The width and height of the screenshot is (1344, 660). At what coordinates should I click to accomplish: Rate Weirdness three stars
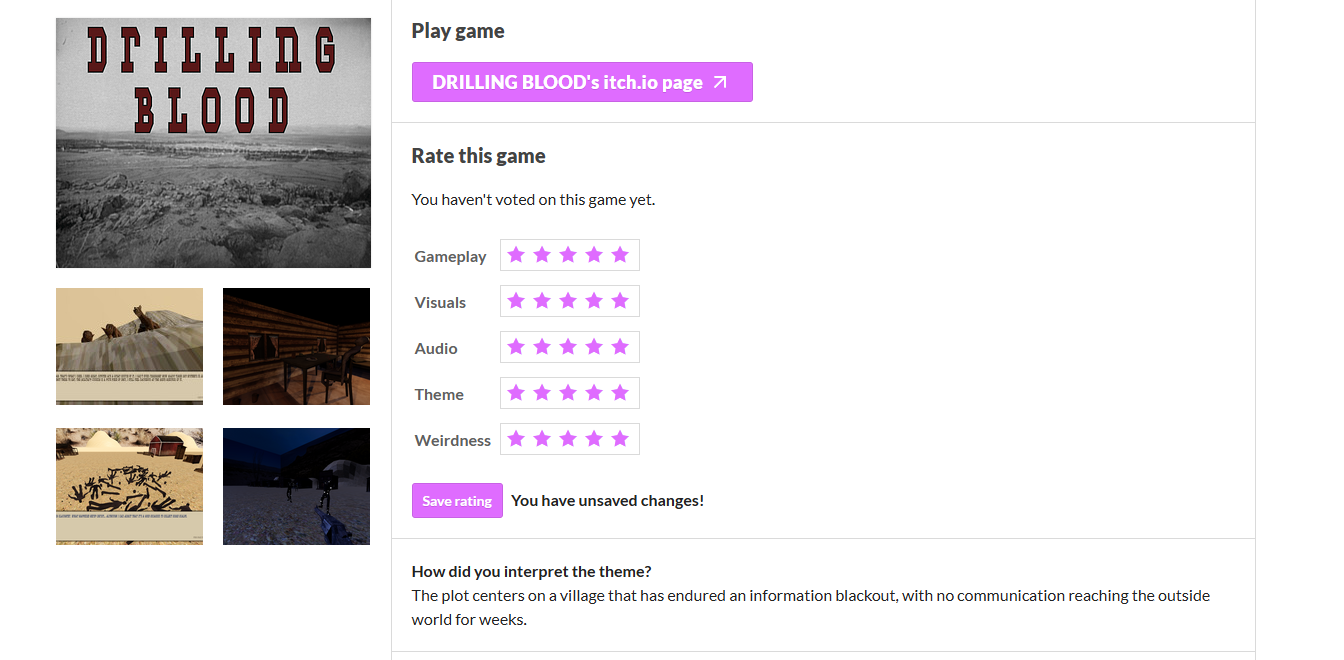click(x=568, y=439)
